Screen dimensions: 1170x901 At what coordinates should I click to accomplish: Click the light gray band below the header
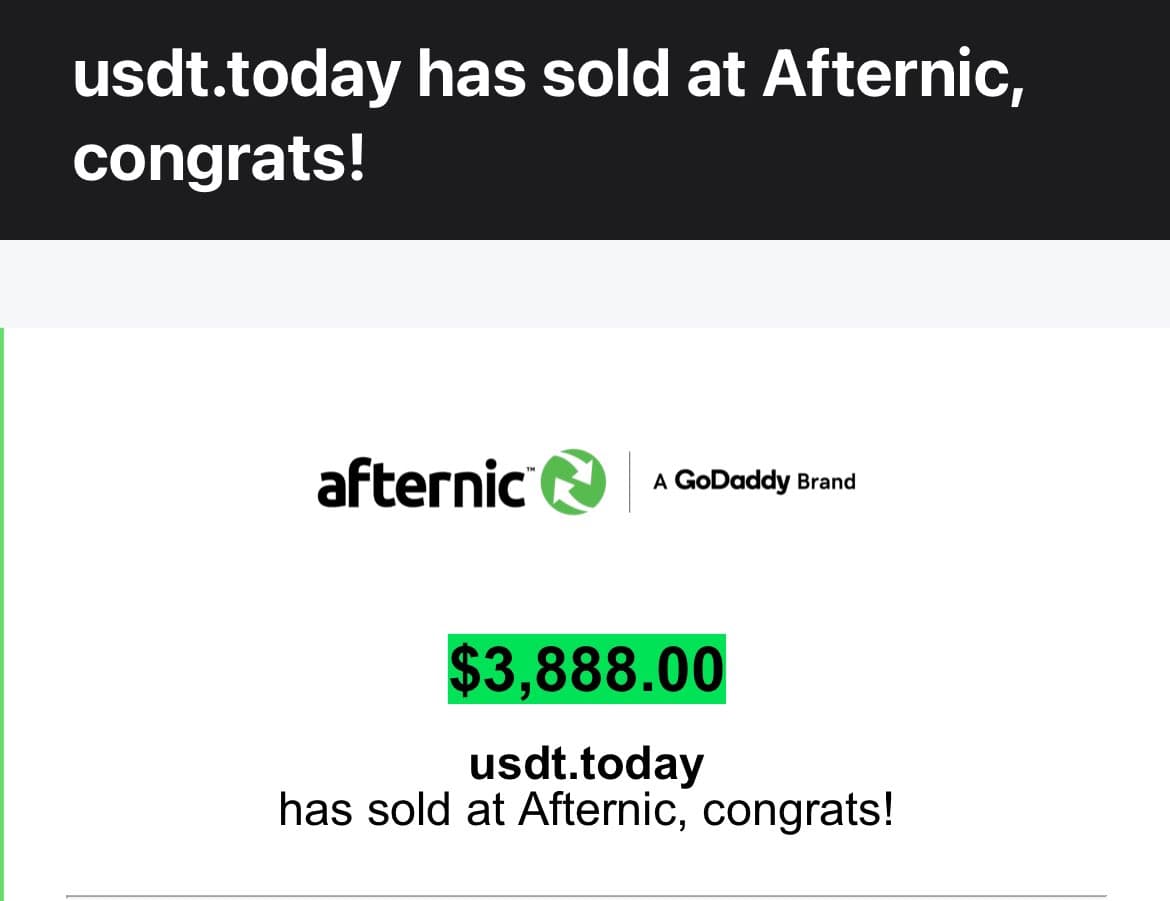click(585, 283)
